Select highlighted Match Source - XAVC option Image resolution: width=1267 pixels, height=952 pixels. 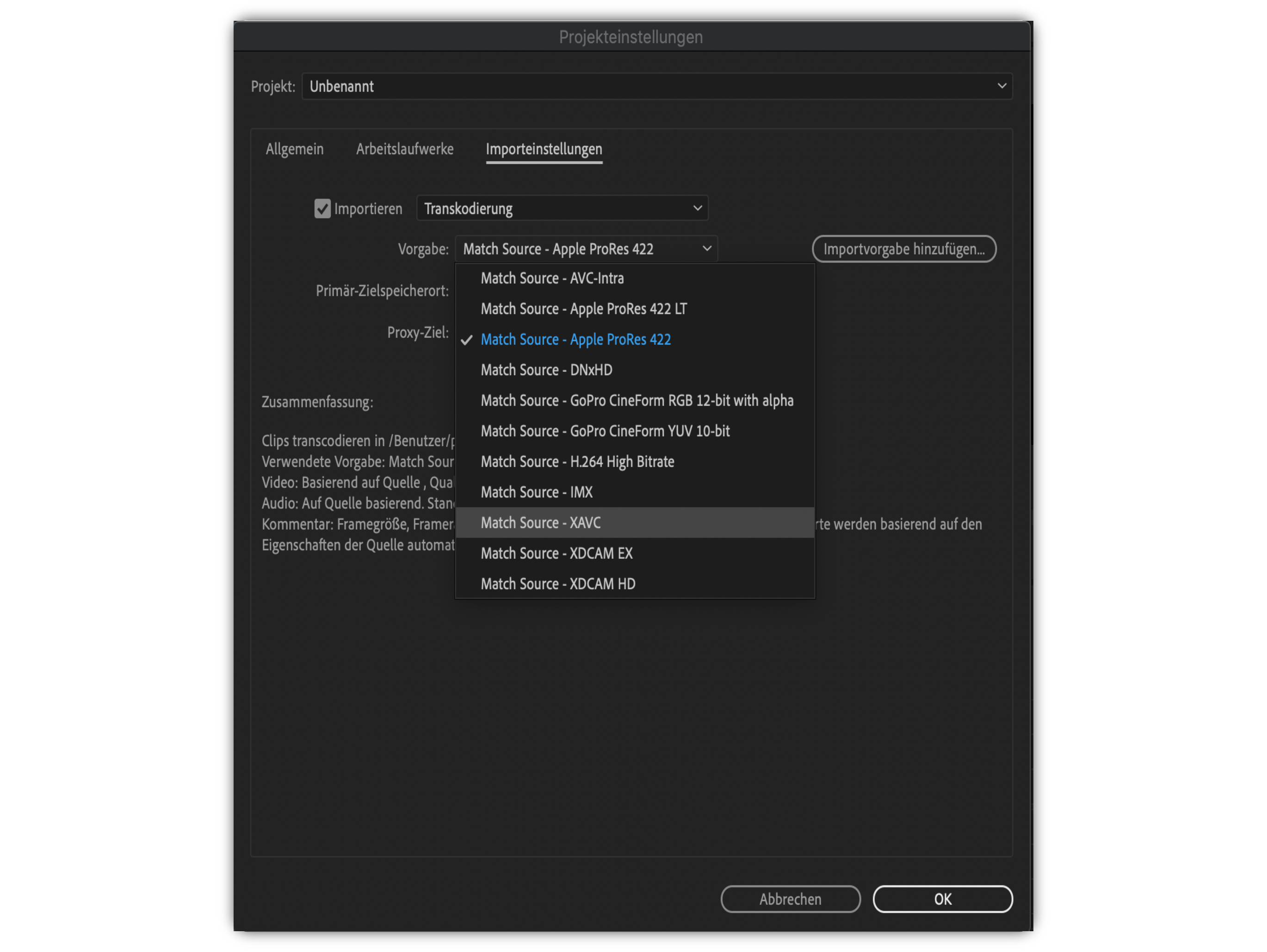point(540,522)
